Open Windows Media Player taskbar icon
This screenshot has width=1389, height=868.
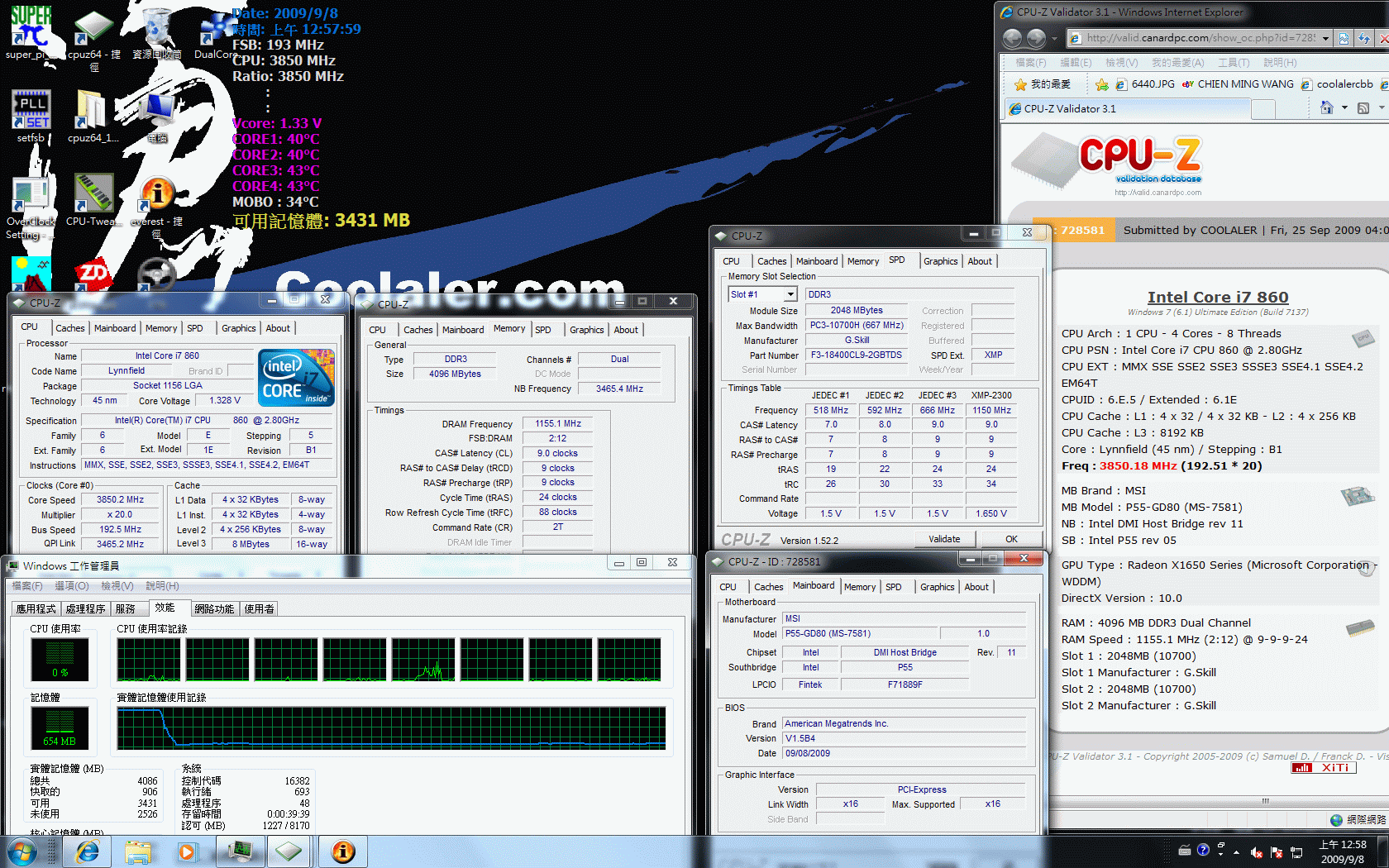pyautogui.click(x=187, y=851)
